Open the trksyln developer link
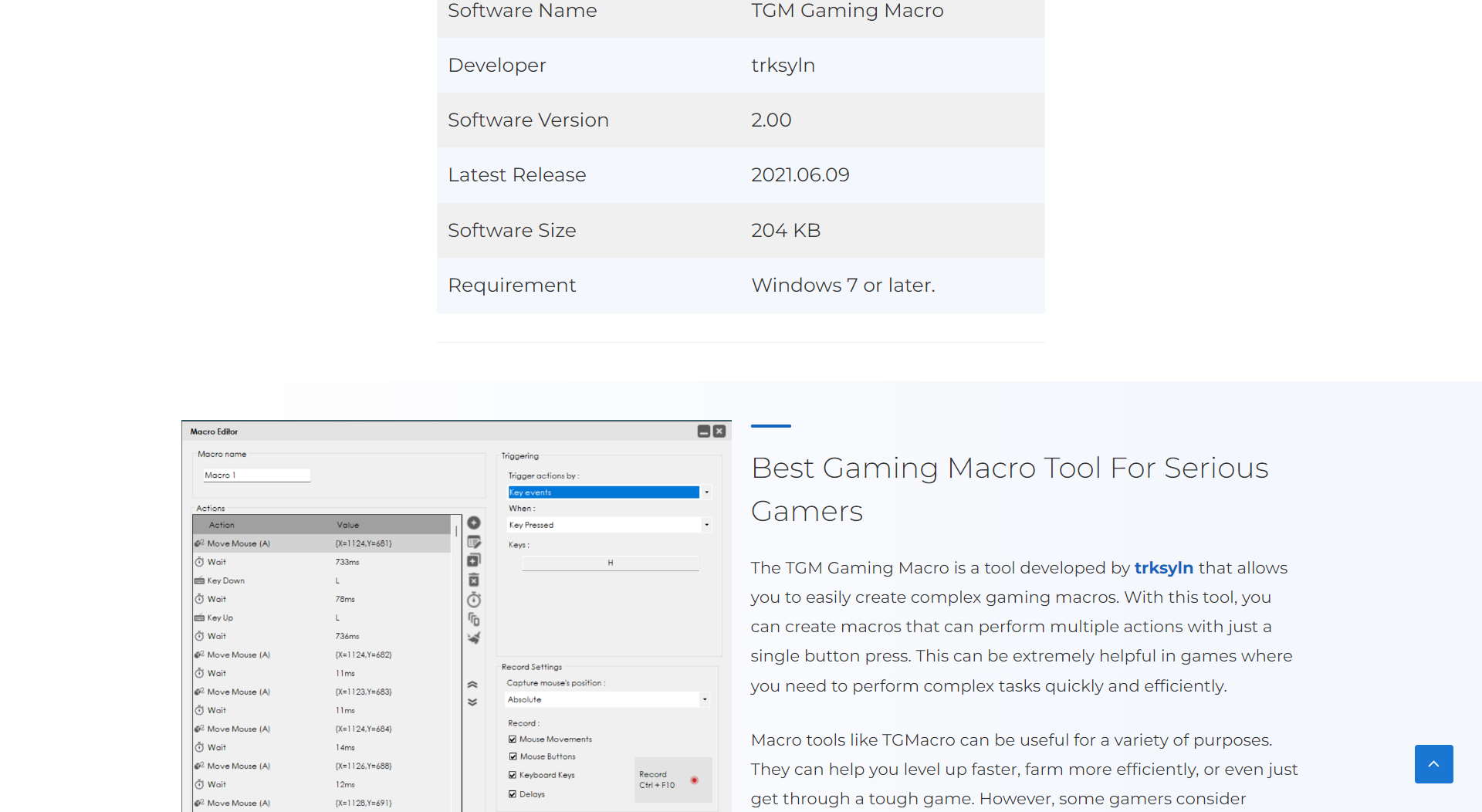 tap(1163, 568)
